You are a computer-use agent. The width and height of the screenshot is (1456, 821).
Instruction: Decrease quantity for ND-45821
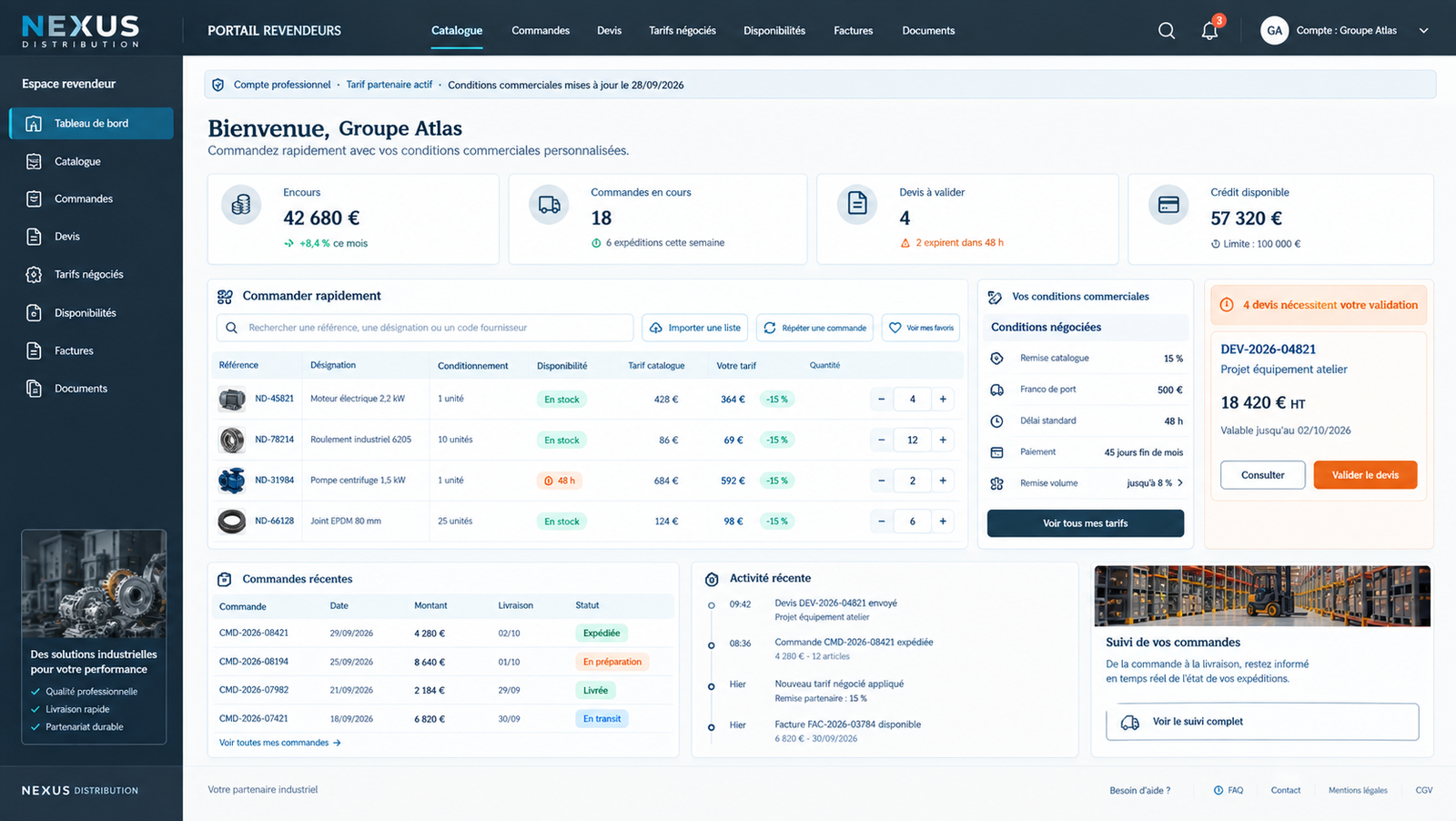coord(881,399)
